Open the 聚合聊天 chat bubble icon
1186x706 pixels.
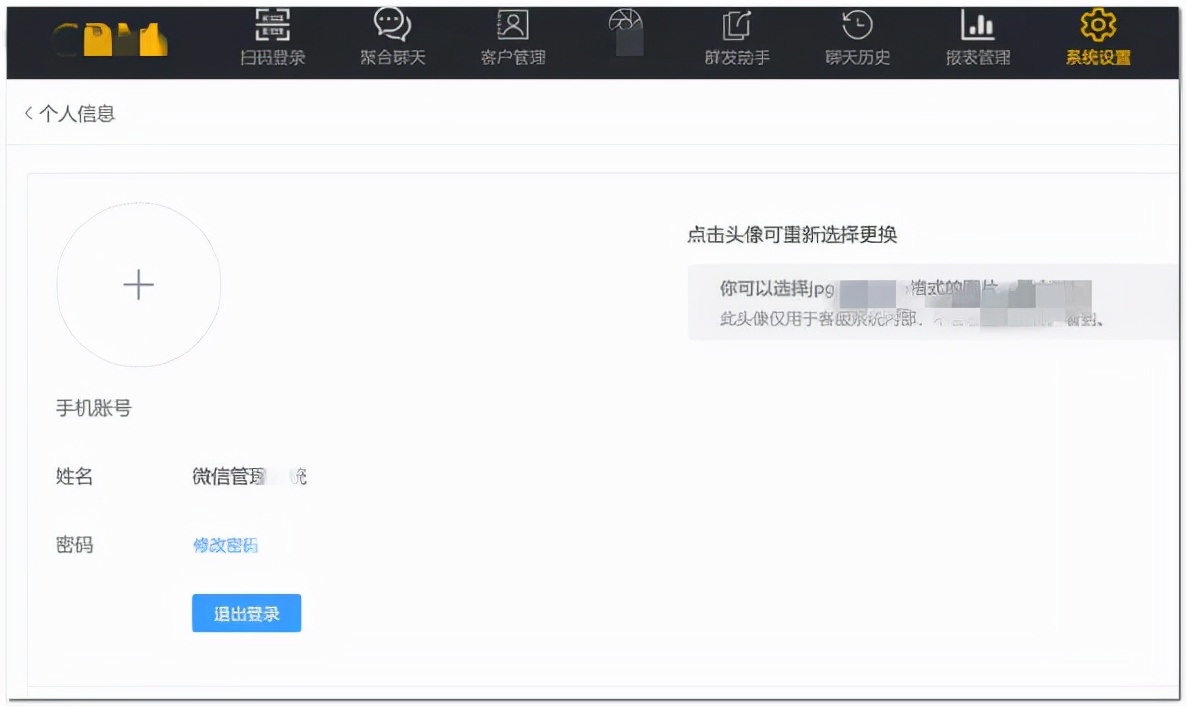[391, 25]
